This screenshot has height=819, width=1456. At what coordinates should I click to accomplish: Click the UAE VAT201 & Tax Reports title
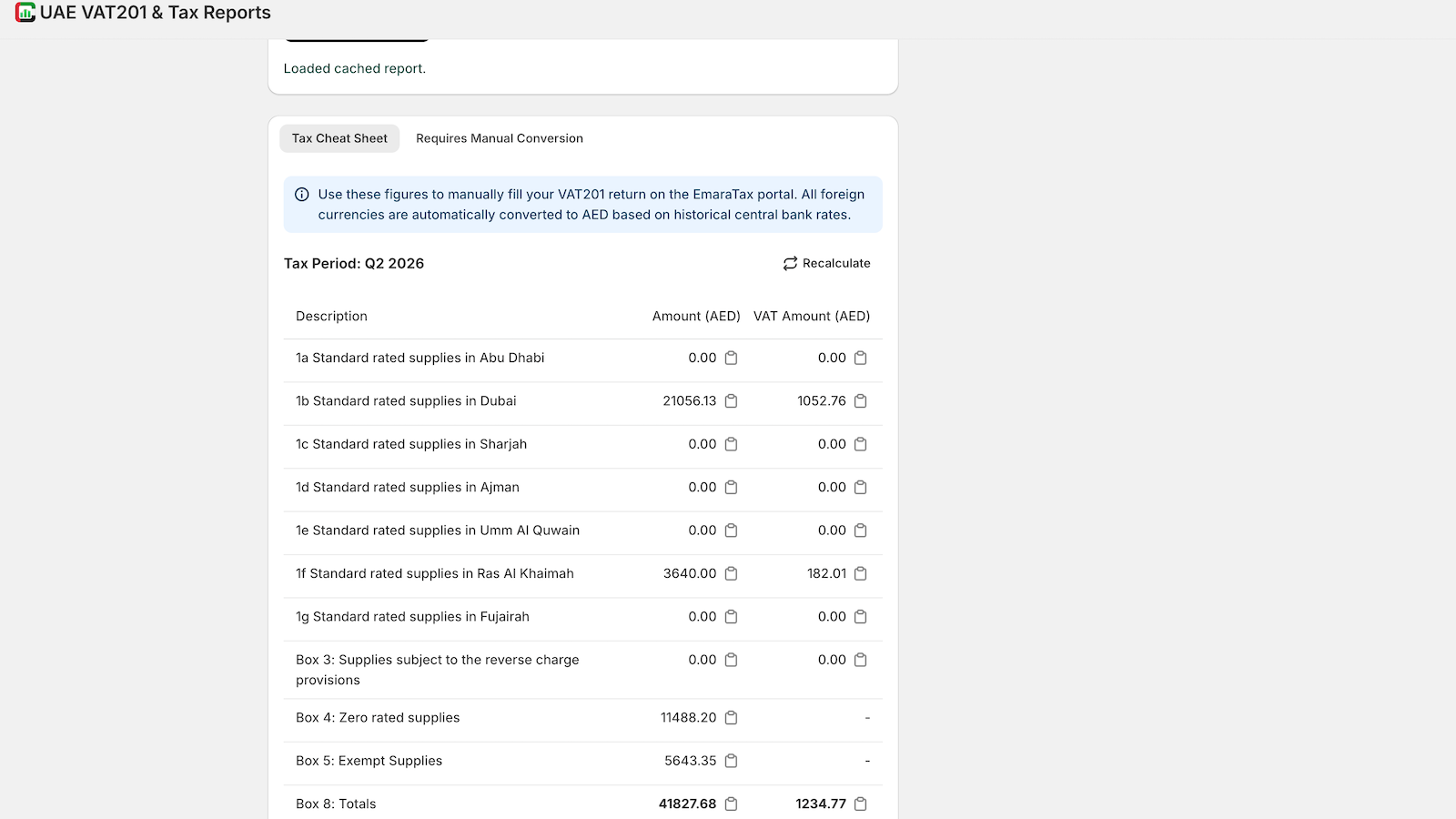point(156,13)
